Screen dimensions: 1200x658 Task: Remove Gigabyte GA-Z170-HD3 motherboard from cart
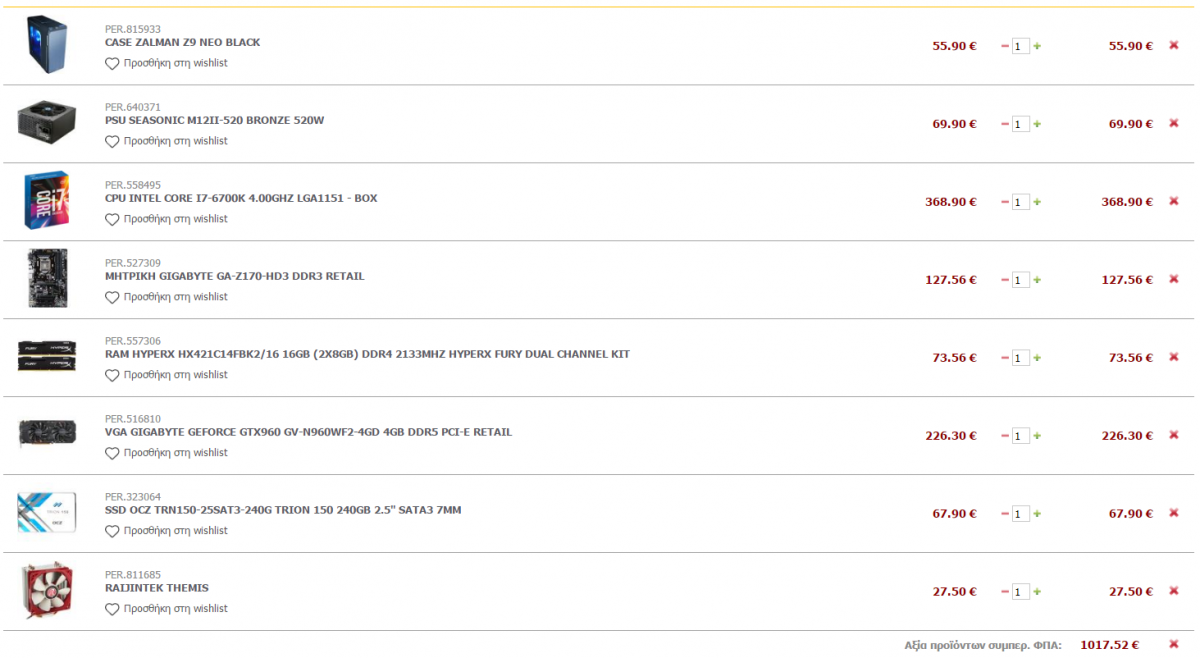click(x=1174, y=279)
